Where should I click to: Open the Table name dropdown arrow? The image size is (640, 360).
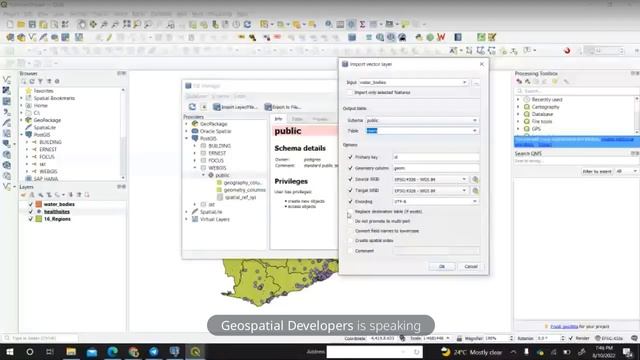tap(474, 131)
